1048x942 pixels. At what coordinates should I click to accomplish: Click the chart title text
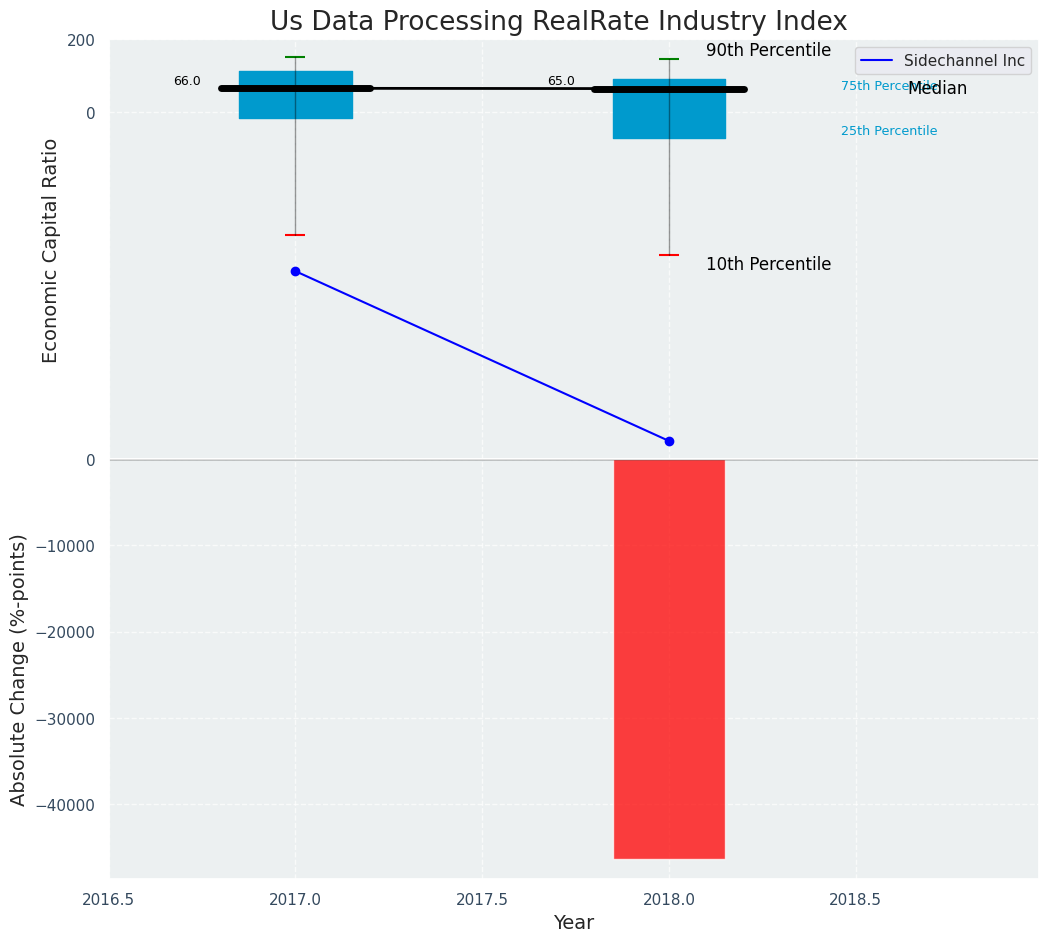pyautogui.click(x=558, y=21)
